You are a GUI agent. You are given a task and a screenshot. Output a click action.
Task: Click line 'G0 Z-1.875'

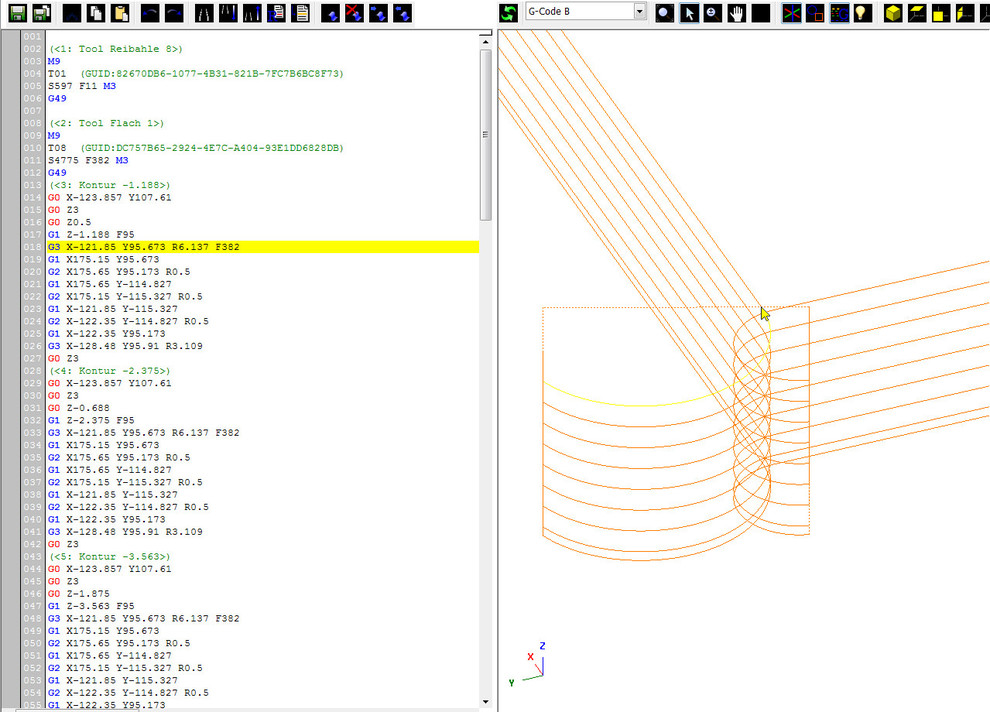point(79,593)
